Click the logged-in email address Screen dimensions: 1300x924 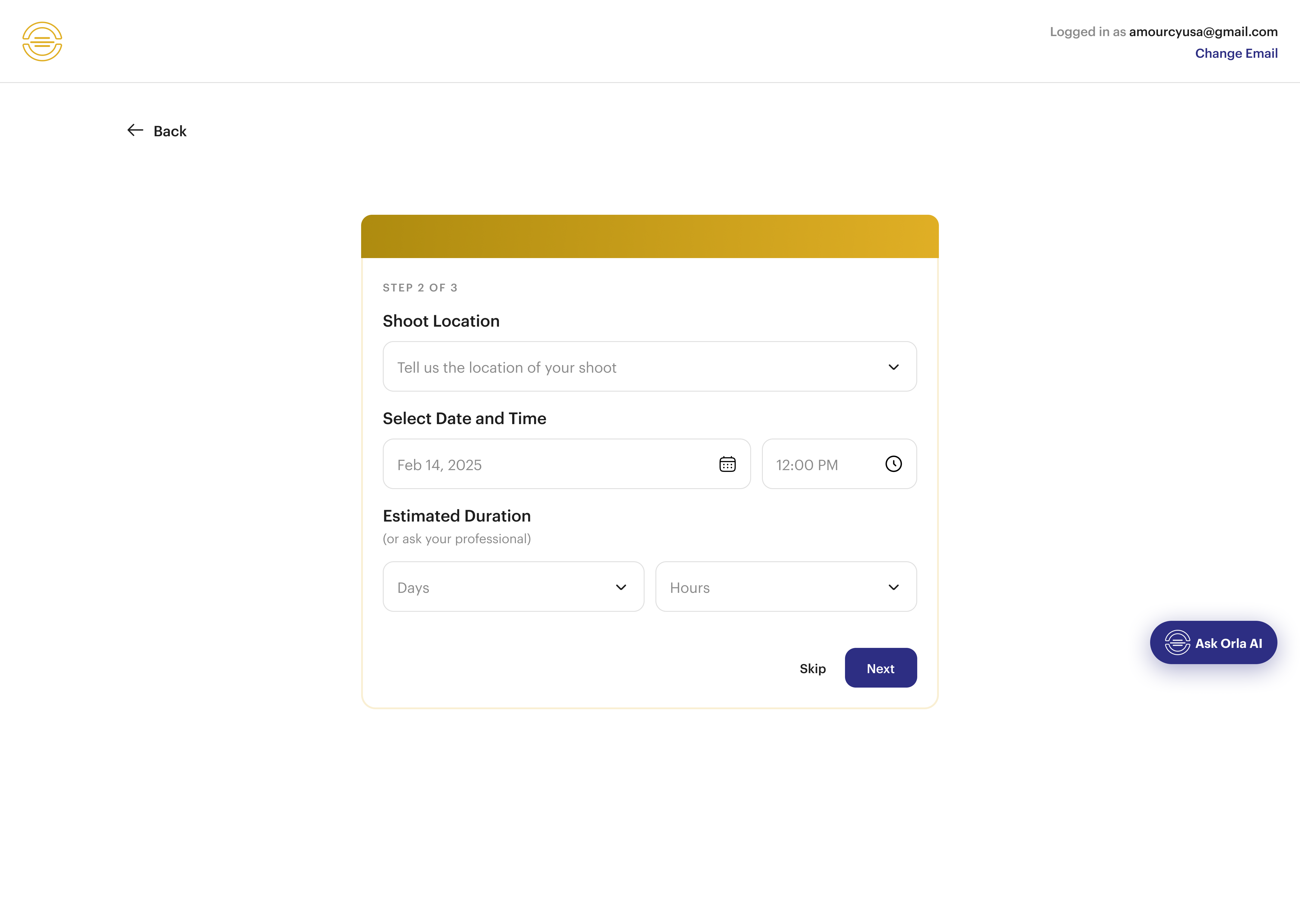1203,32
